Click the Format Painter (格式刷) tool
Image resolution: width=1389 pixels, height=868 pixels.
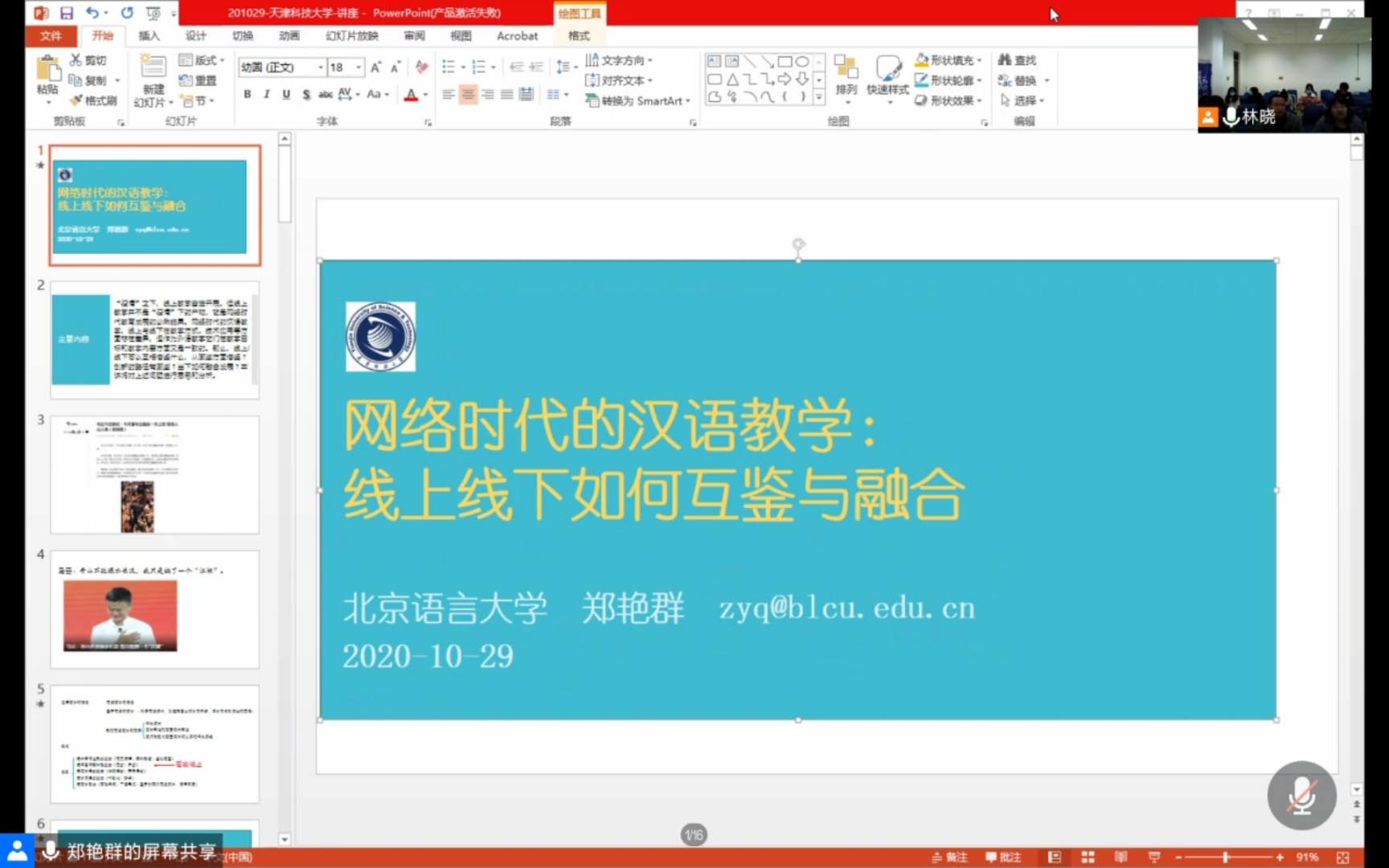click(x=93, y=100)
